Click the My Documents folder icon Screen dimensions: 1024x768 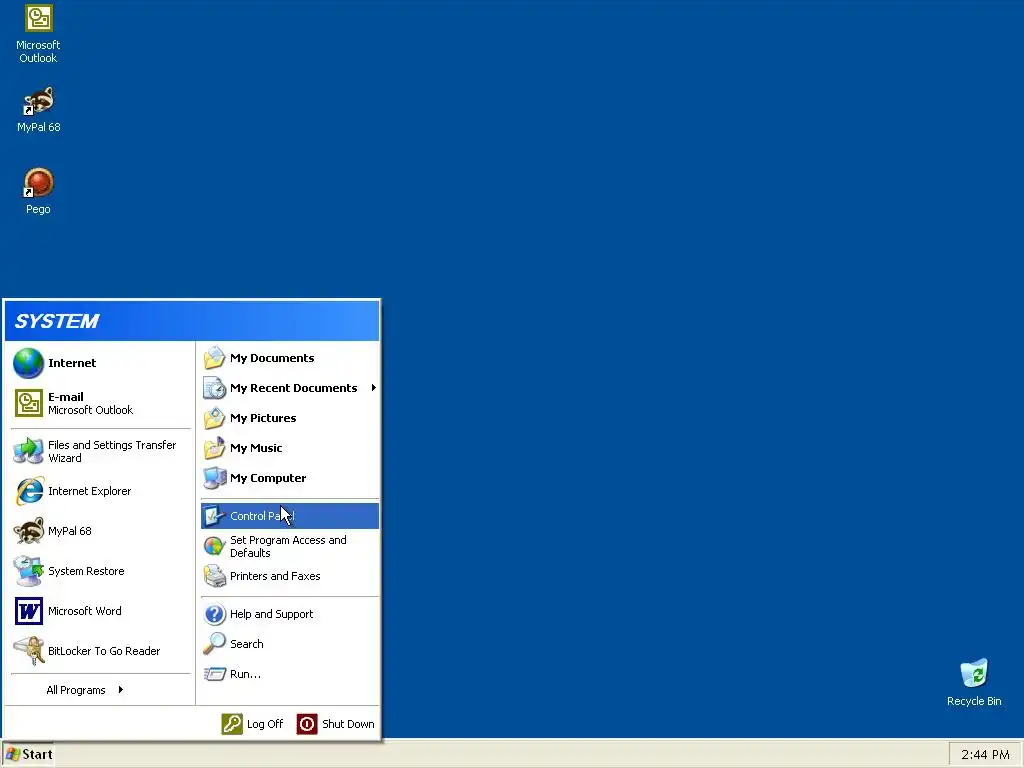214,358
